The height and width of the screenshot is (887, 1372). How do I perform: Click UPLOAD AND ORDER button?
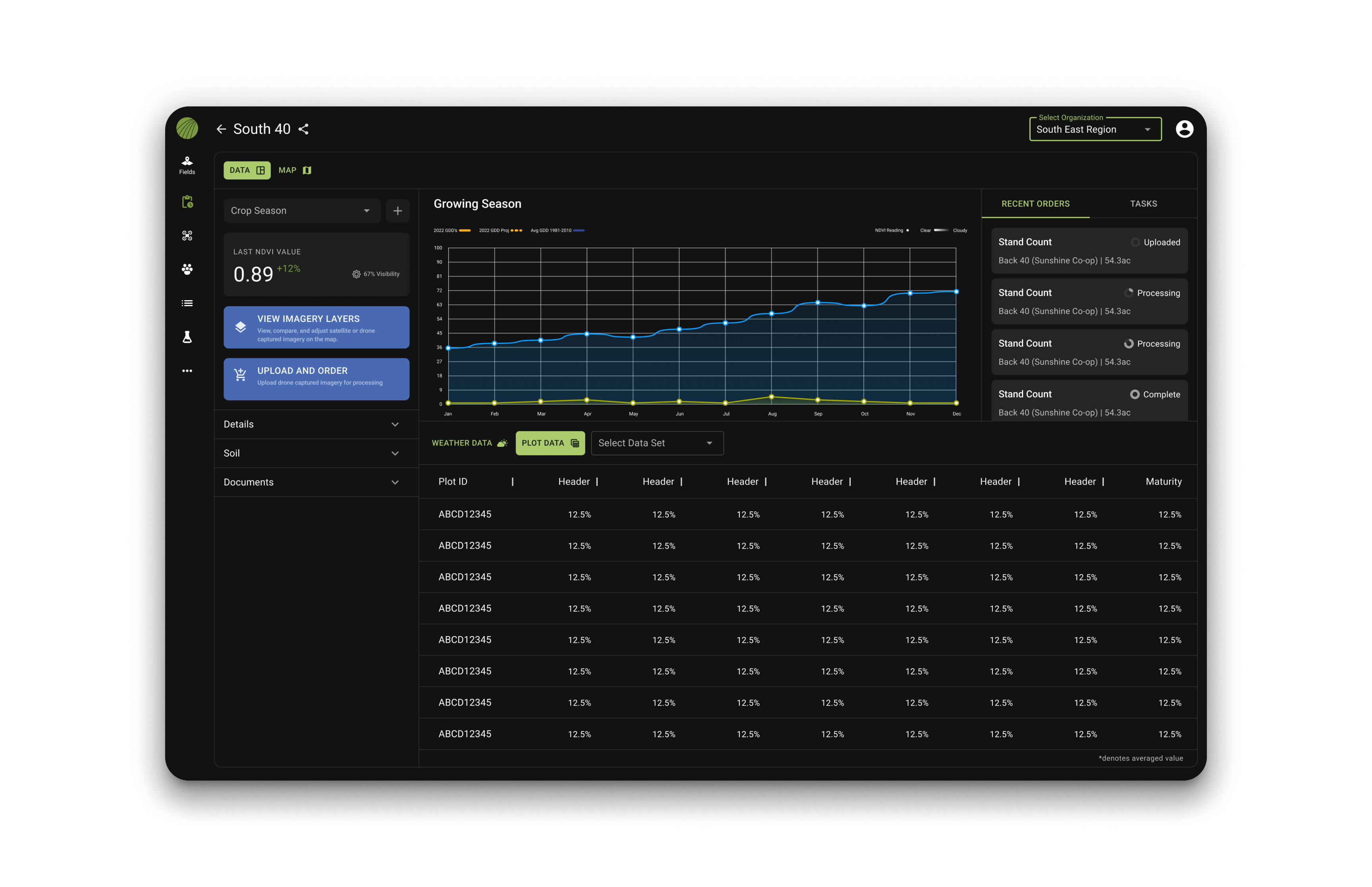[x=316, y=379]
